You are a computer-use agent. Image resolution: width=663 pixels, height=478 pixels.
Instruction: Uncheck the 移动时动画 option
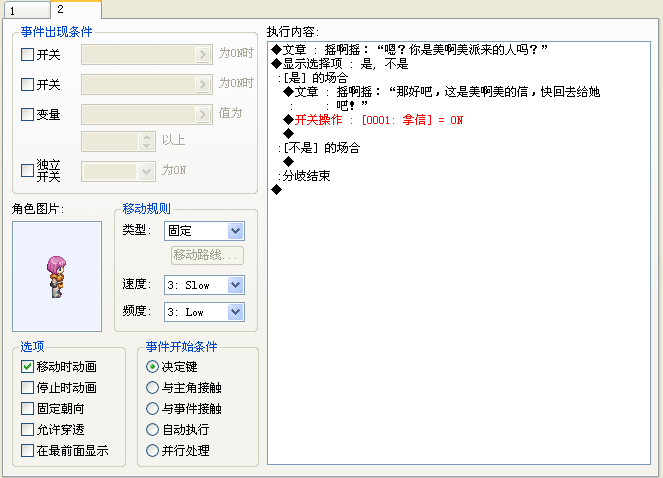(x=27, y=366)
